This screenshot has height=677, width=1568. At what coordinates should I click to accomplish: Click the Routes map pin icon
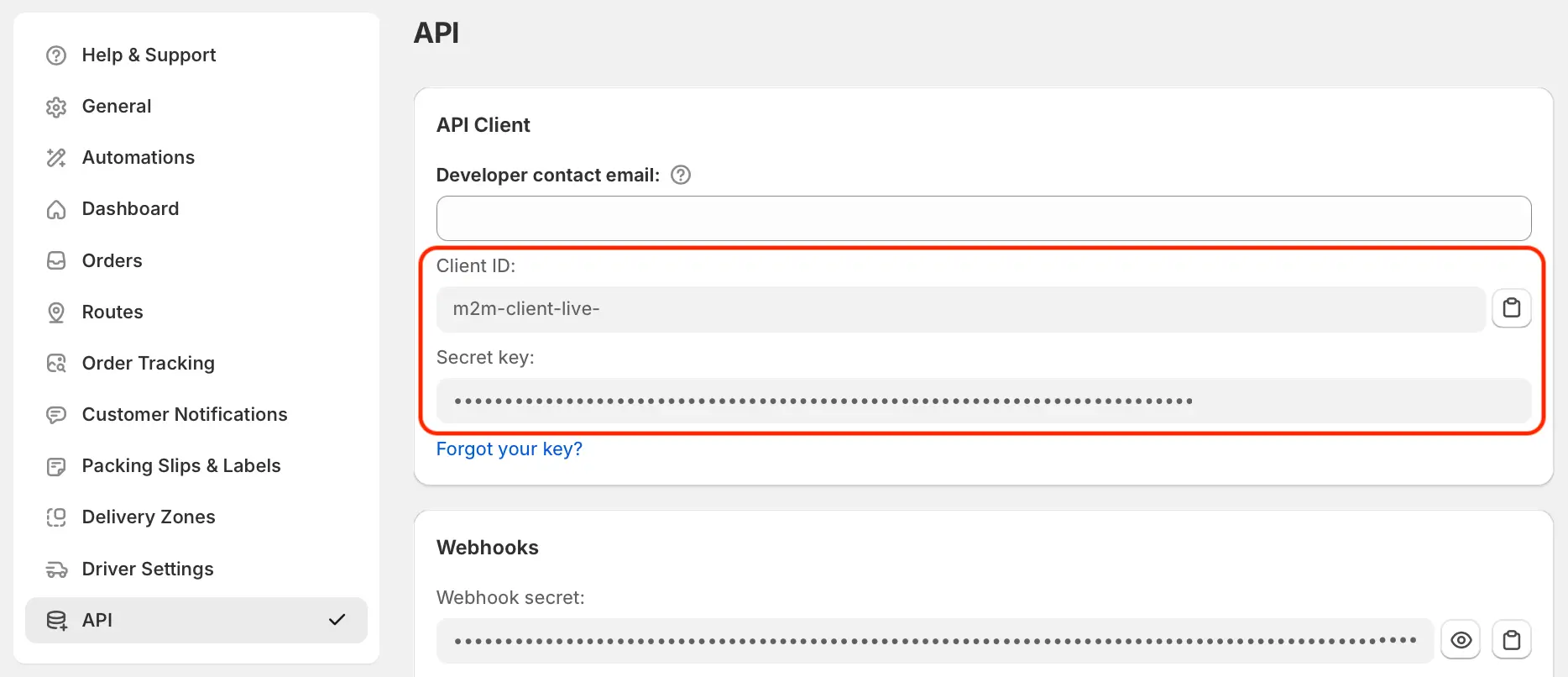(56, 312)
